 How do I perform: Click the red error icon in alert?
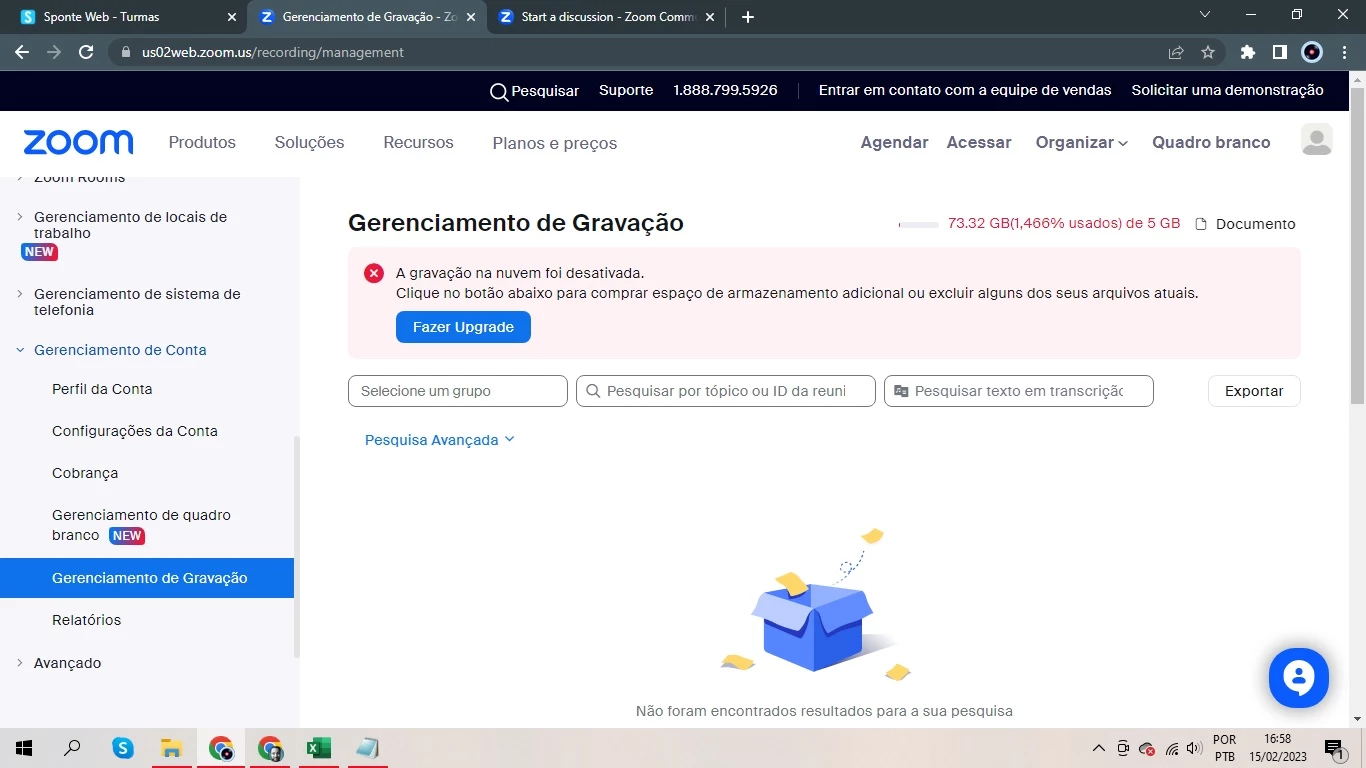374,273
